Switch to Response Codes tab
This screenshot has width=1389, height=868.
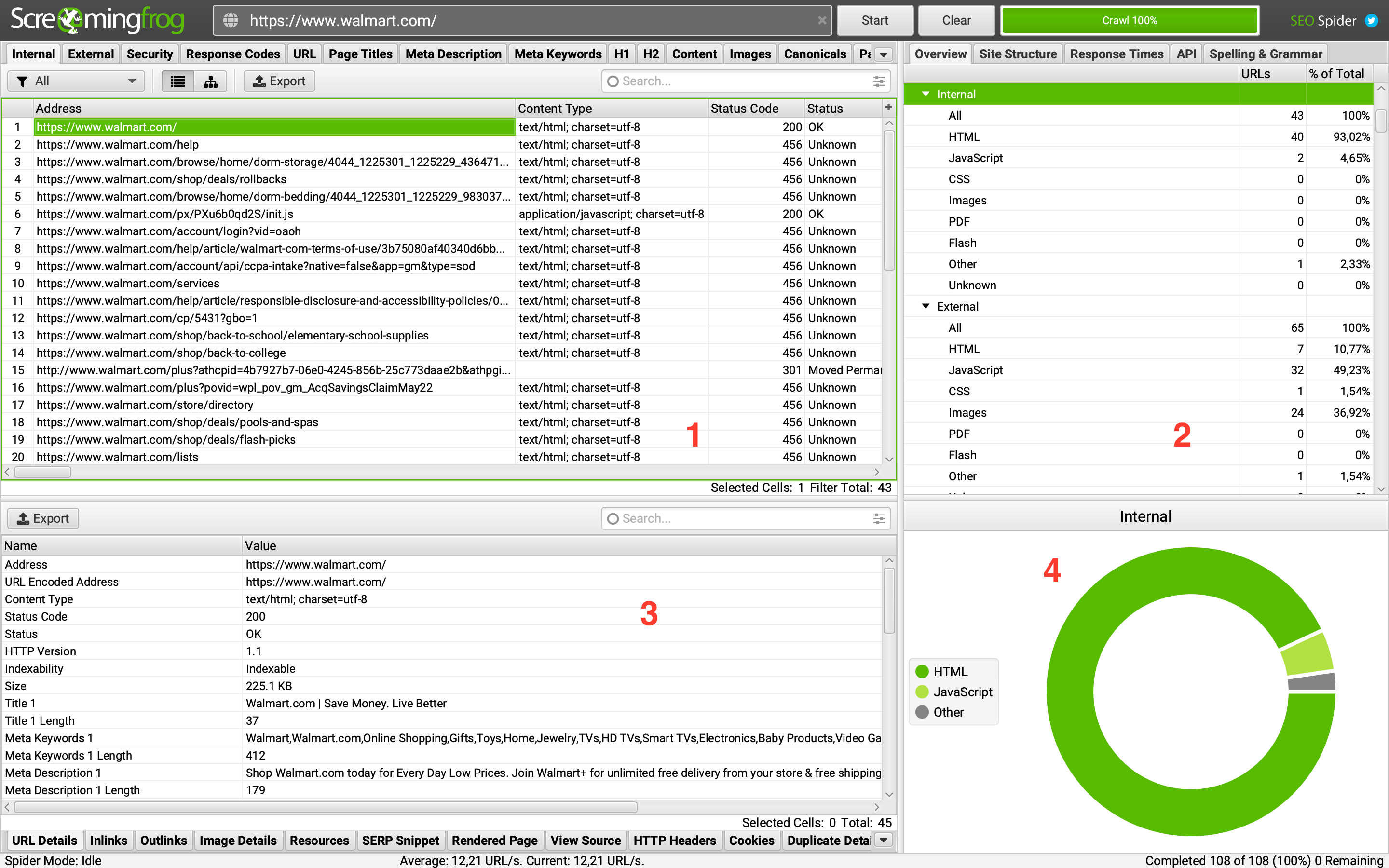(x=233, y=54)
